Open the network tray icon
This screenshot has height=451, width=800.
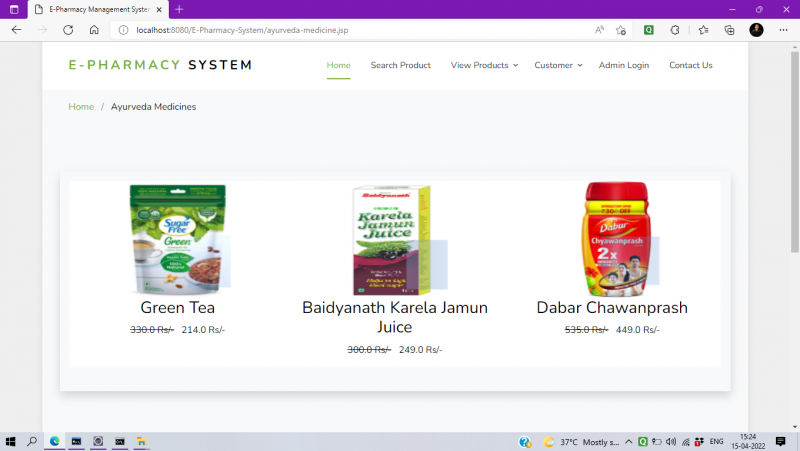[686, 442]
